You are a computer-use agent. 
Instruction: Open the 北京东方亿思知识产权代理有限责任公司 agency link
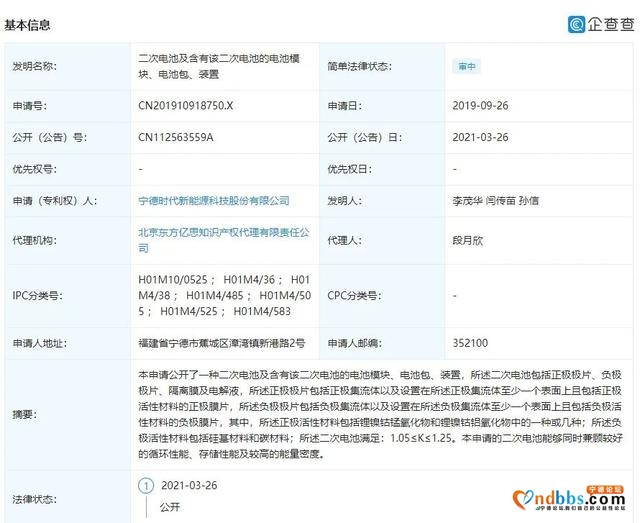pyautogui.click(x=224, y=240)
